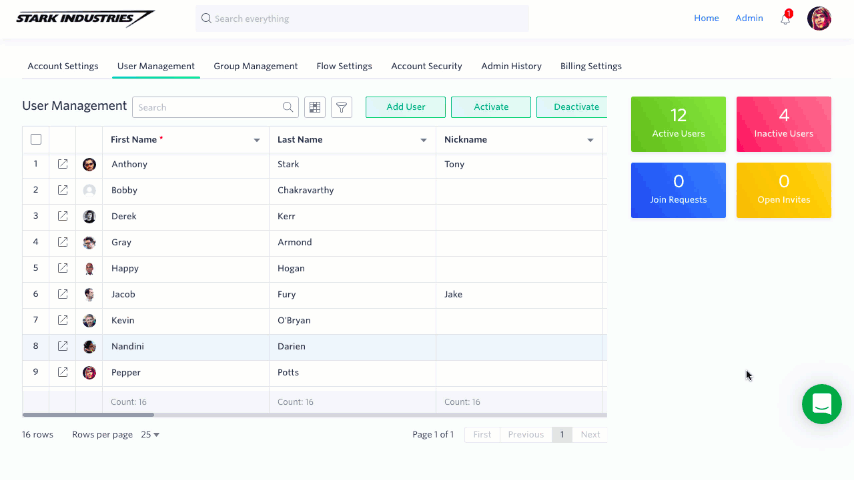The image size is (854, 480).
Task: Select the User Management tab
Action: (156, 66)
